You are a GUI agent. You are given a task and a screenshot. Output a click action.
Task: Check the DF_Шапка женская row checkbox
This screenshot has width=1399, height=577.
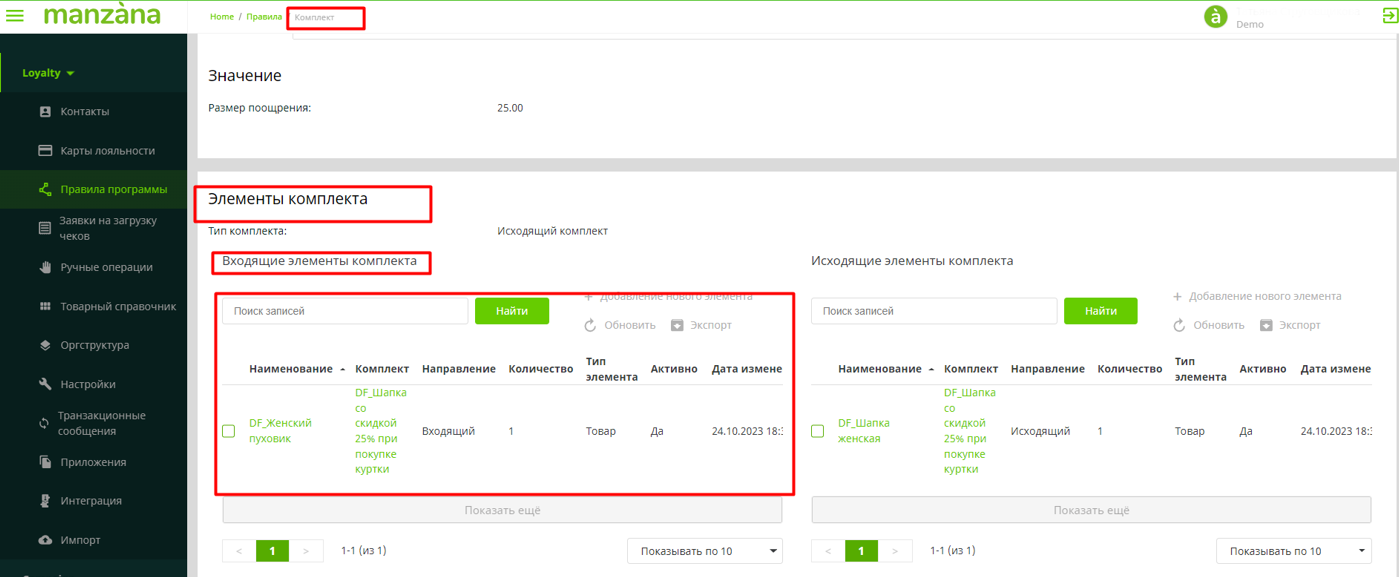pyautogui.click(x=818, y=431)
